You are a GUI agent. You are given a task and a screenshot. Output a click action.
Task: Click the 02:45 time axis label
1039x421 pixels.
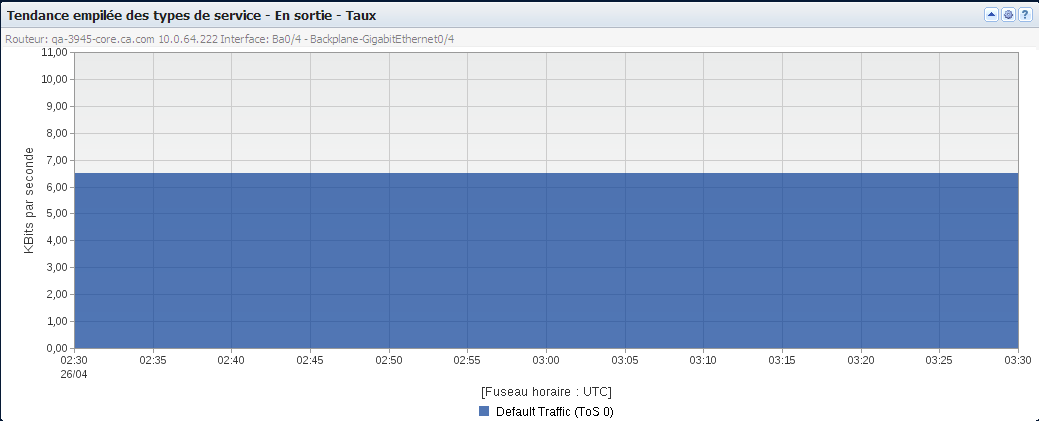click(310, 361)
